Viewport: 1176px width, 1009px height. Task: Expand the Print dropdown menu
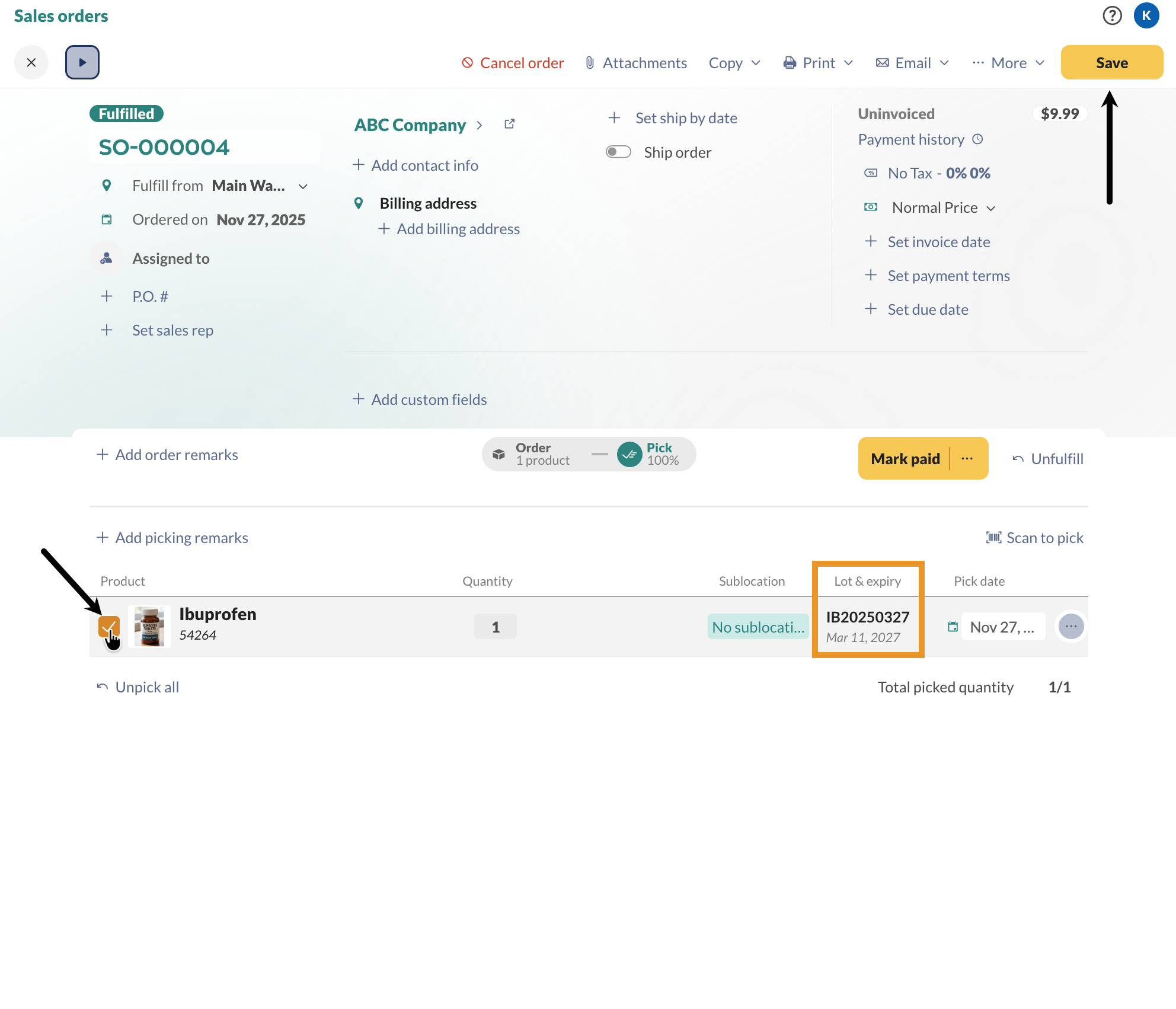click(x=819, y=63)
